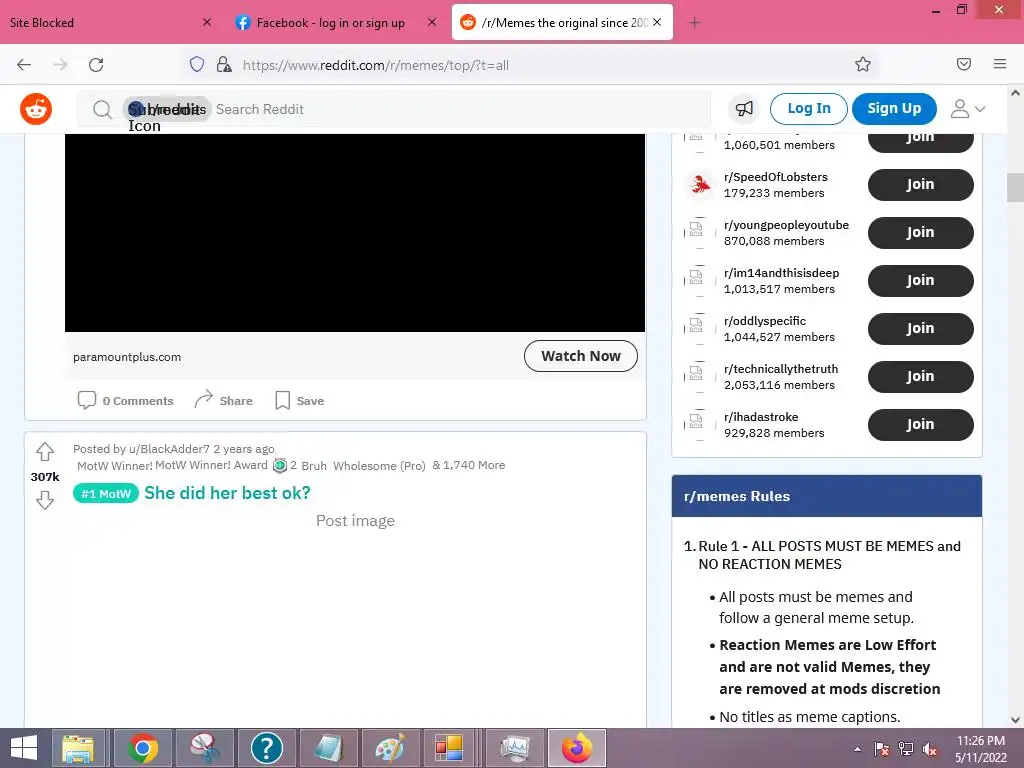The width and height of the screenshot is (1024, 768).
Task: Open the Firefox hamburger menu
Action: pyautogui.click(x=1000, y=64)
